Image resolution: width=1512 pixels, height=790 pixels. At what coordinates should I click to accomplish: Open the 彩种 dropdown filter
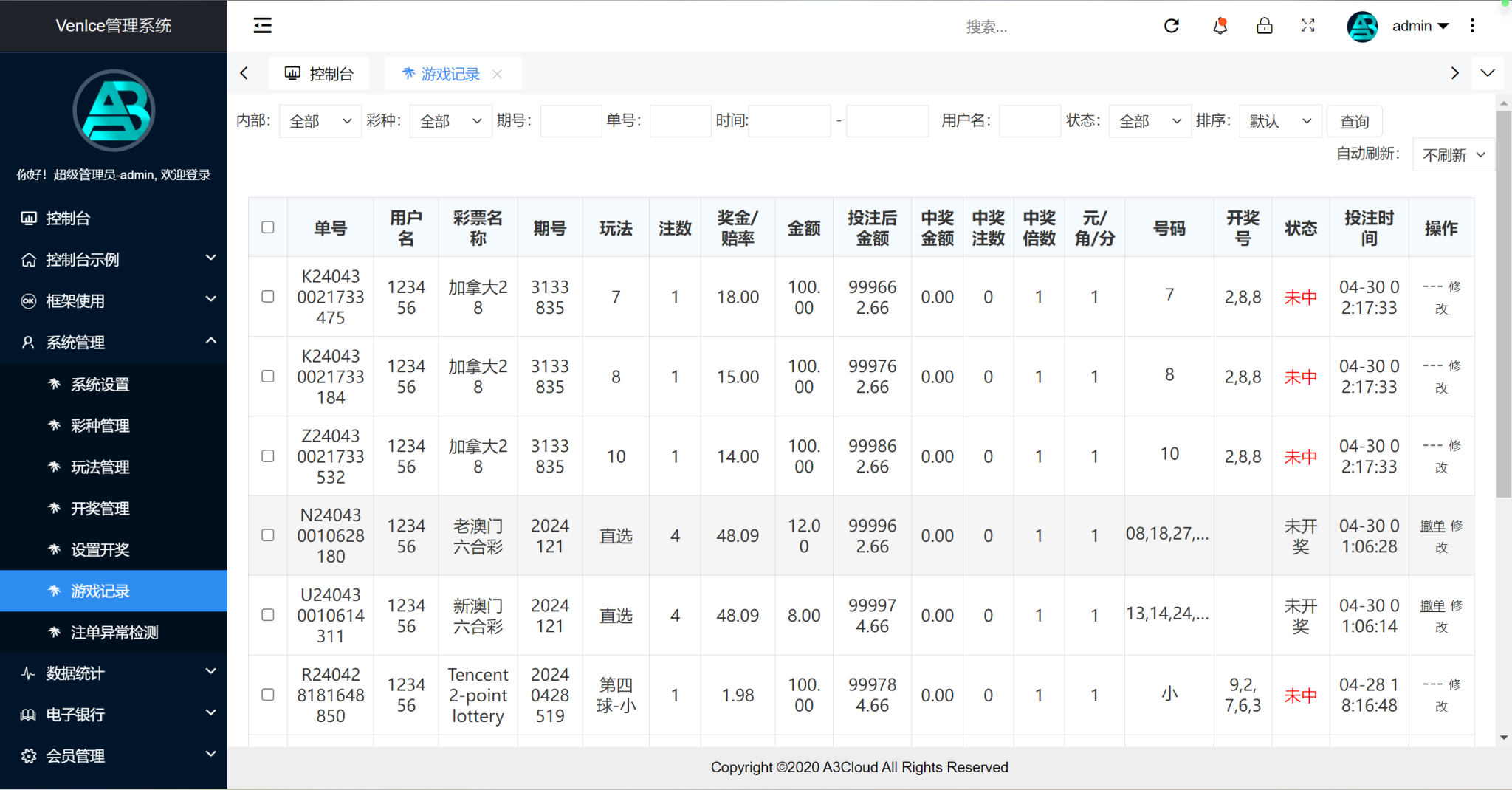(x=450, y=121)
